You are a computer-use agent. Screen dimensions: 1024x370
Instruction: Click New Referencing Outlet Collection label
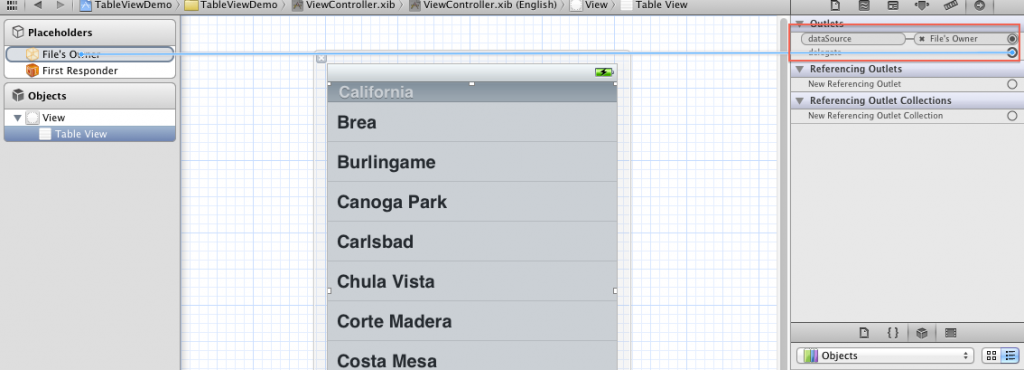(x=875, y=116)
